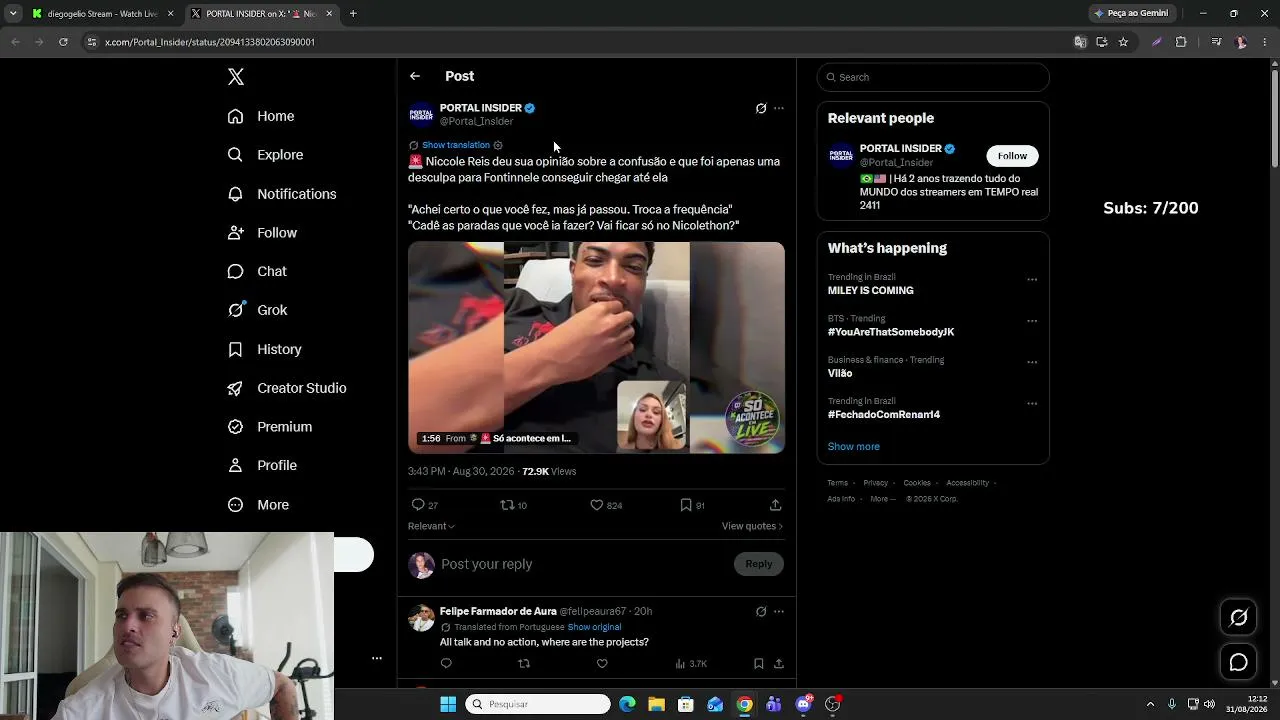Viewport: 1280px width, 720px height.
Task: Follow PORTAL INSIDER in Relevant people
Action: point(1012,156)
